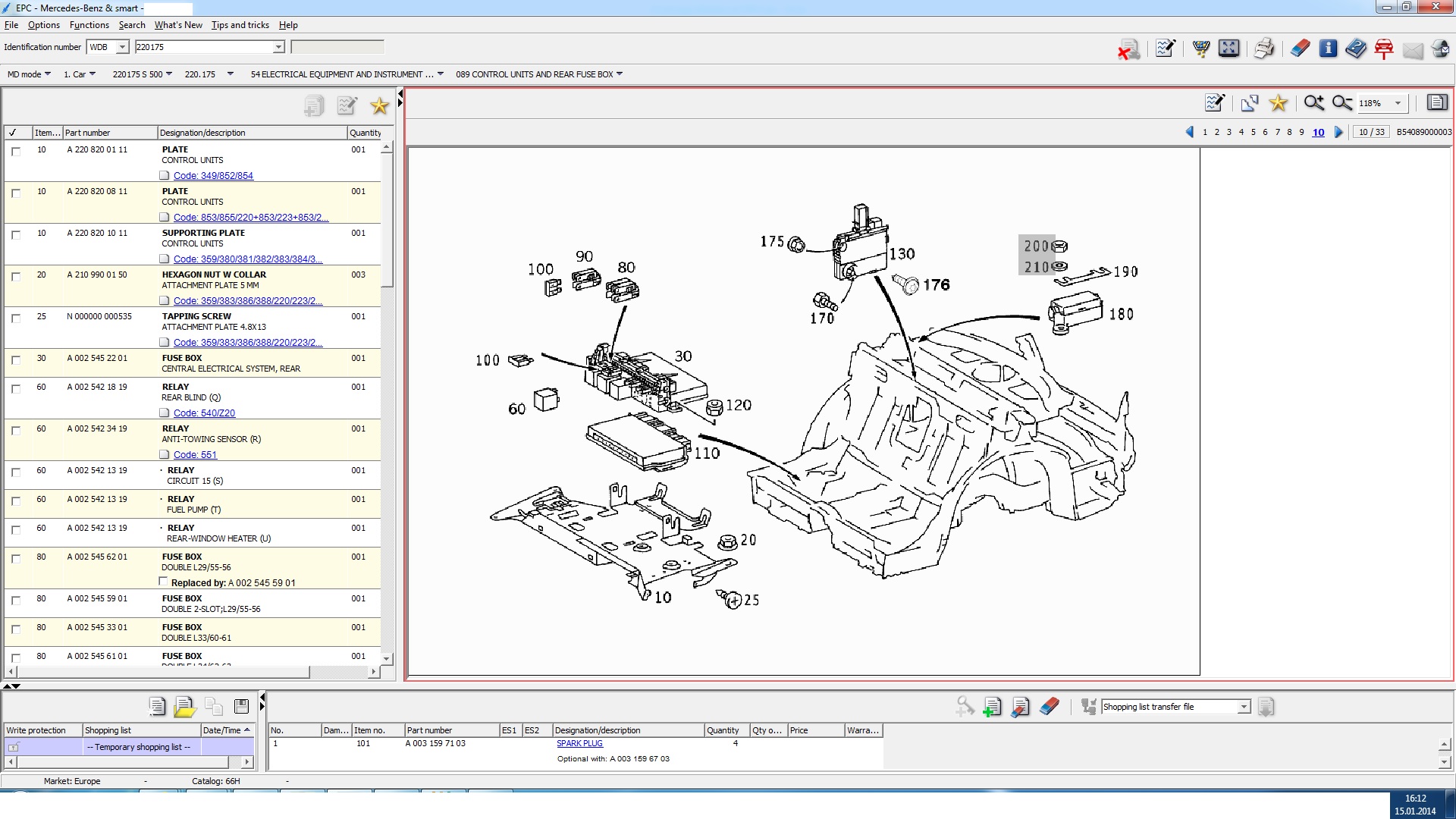Check the TAPPING SCREW row
The image size is (1456, 819).
tap(16, 318)
